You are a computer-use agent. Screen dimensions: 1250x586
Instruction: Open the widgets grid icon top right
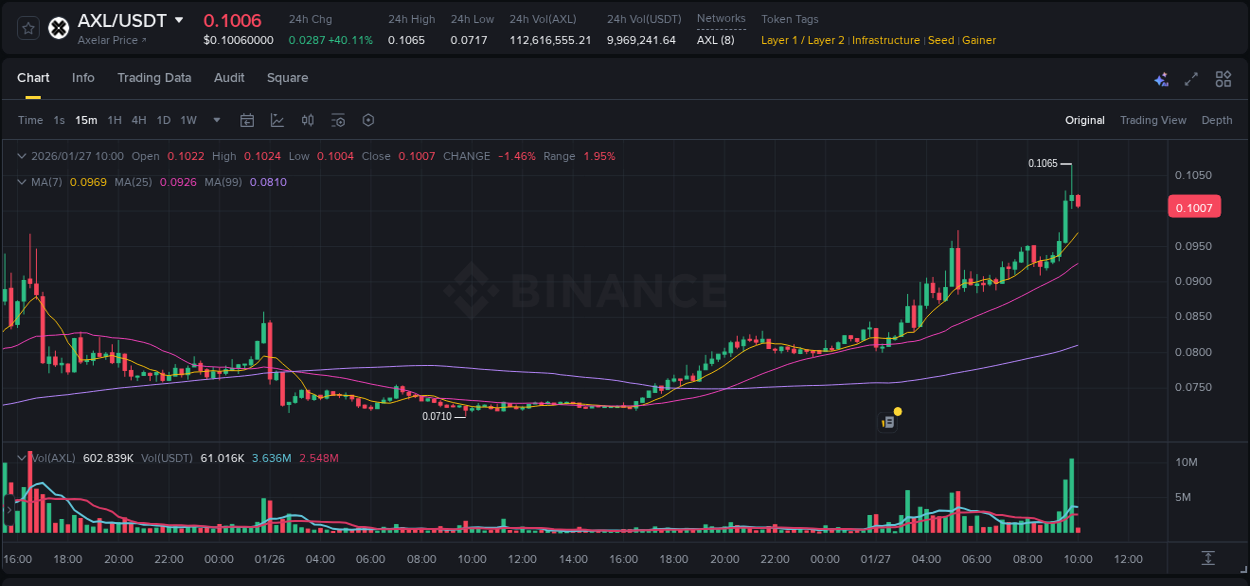point(1223,78)
